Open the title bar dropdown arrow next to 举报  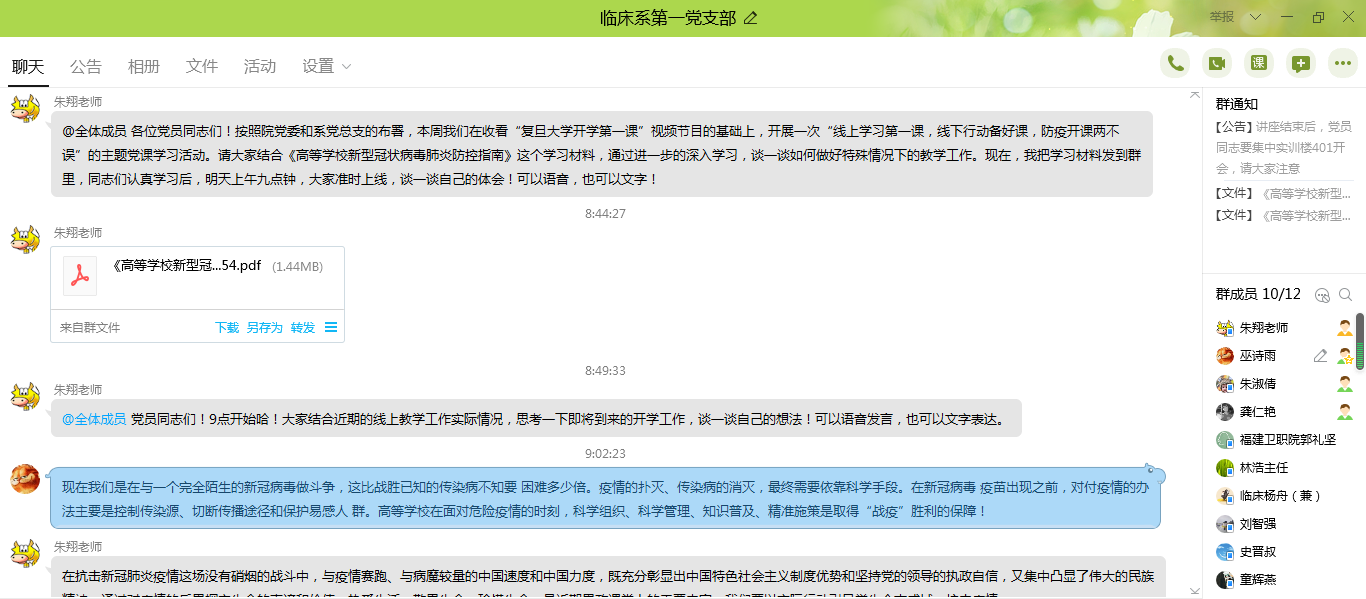[x=1255, y=17]
